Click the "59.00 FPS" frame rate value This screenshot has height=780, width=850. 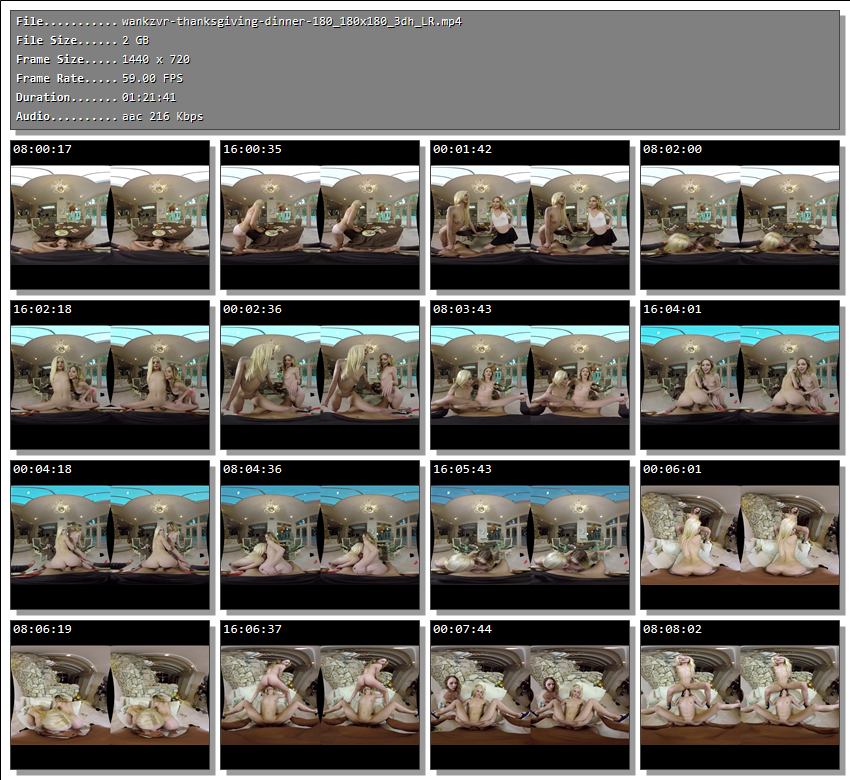tap(152, 79)
